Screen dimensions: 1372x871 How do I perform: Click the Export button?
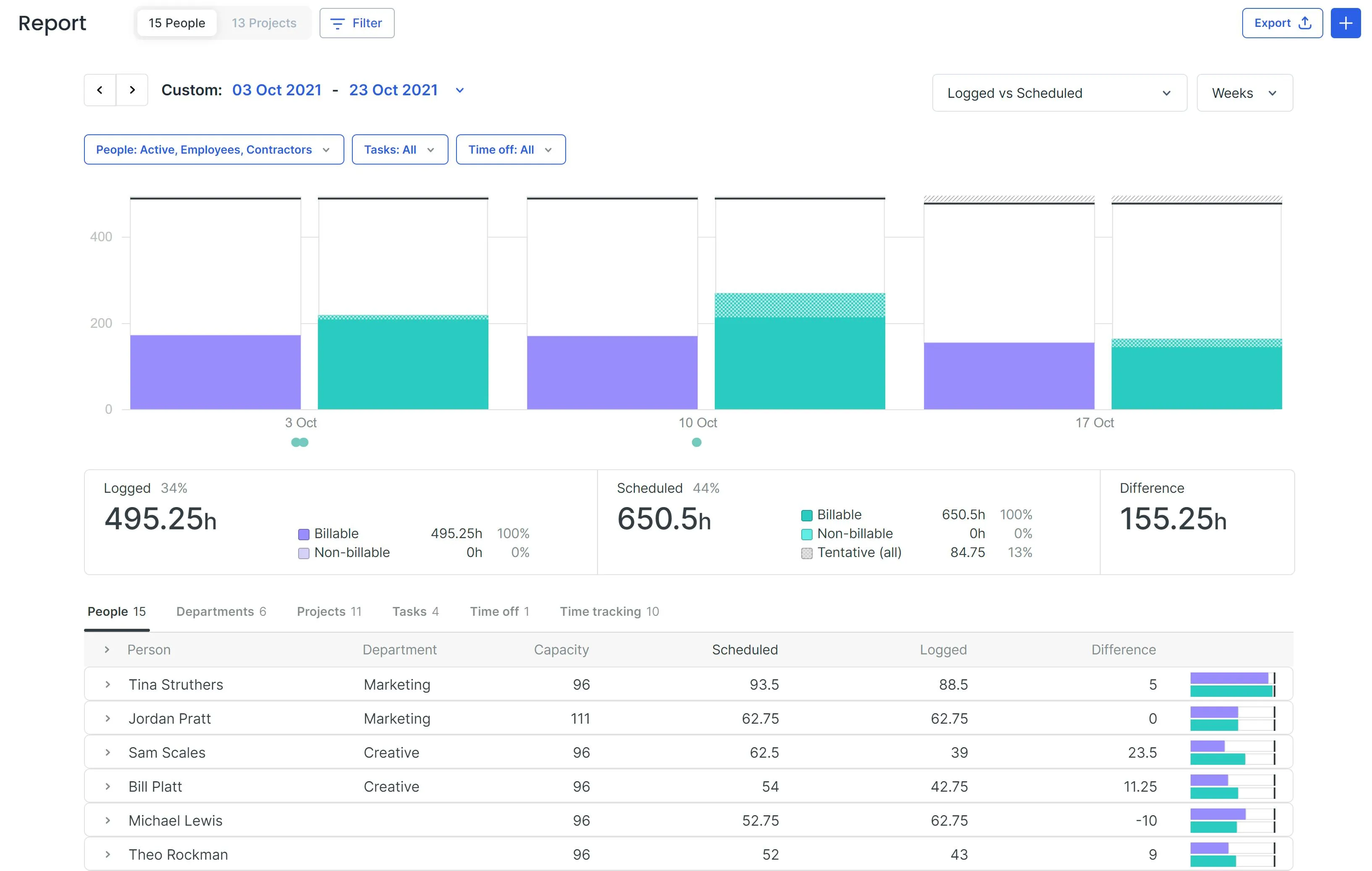pos(1282,24)
